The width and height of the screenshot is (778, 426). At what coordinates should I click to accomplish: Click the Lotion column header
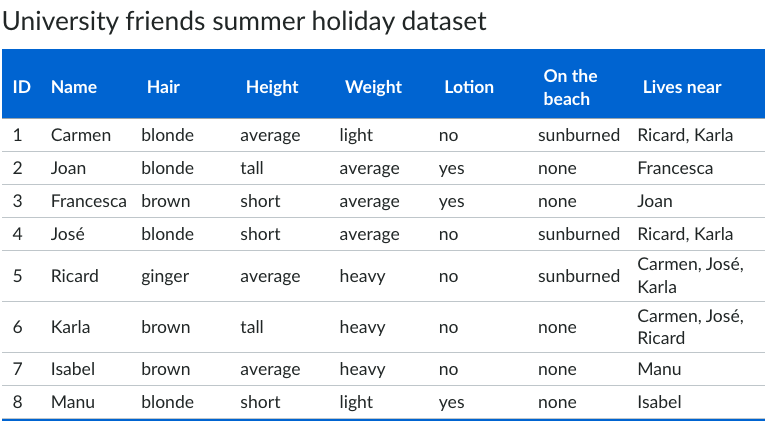tap(469, 87)
